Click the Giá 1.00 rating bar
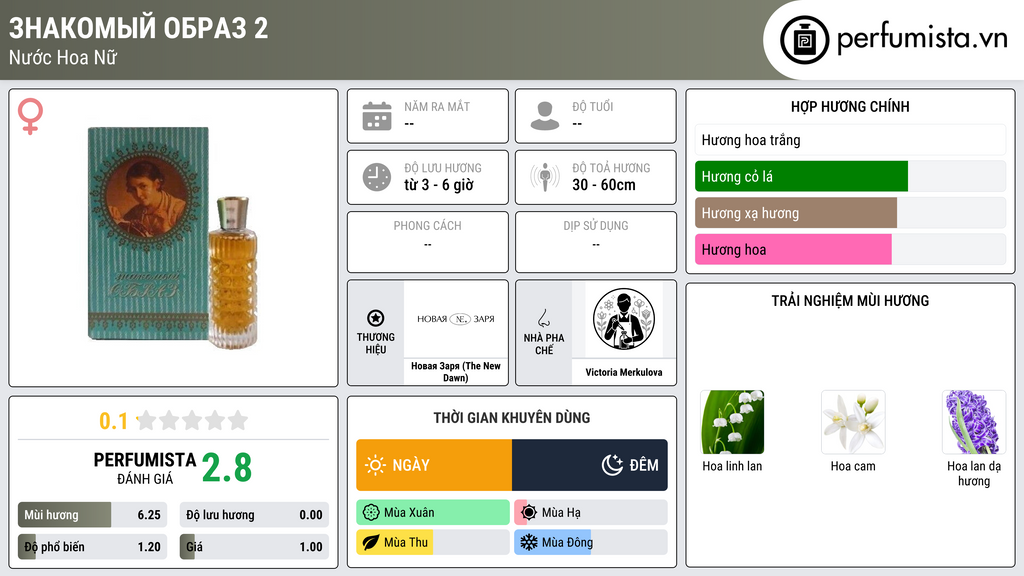This screenshot has width=1024, height=576. (x=254, y=547)
